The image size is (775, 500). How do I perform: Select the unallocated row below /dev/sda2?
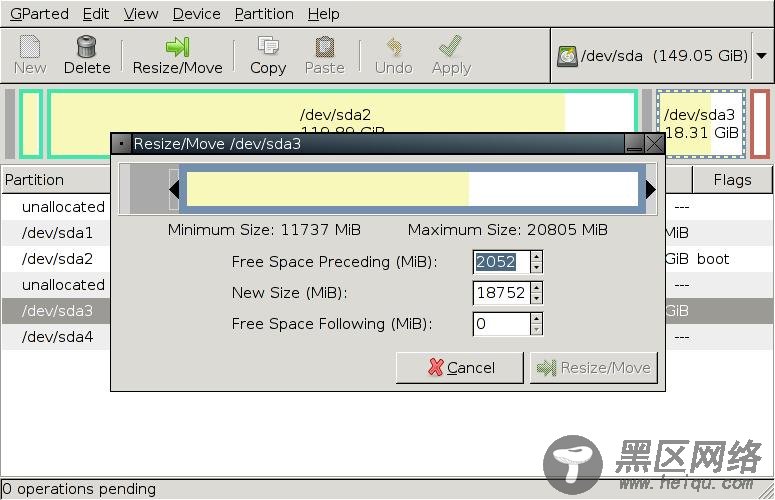[56, 285]
